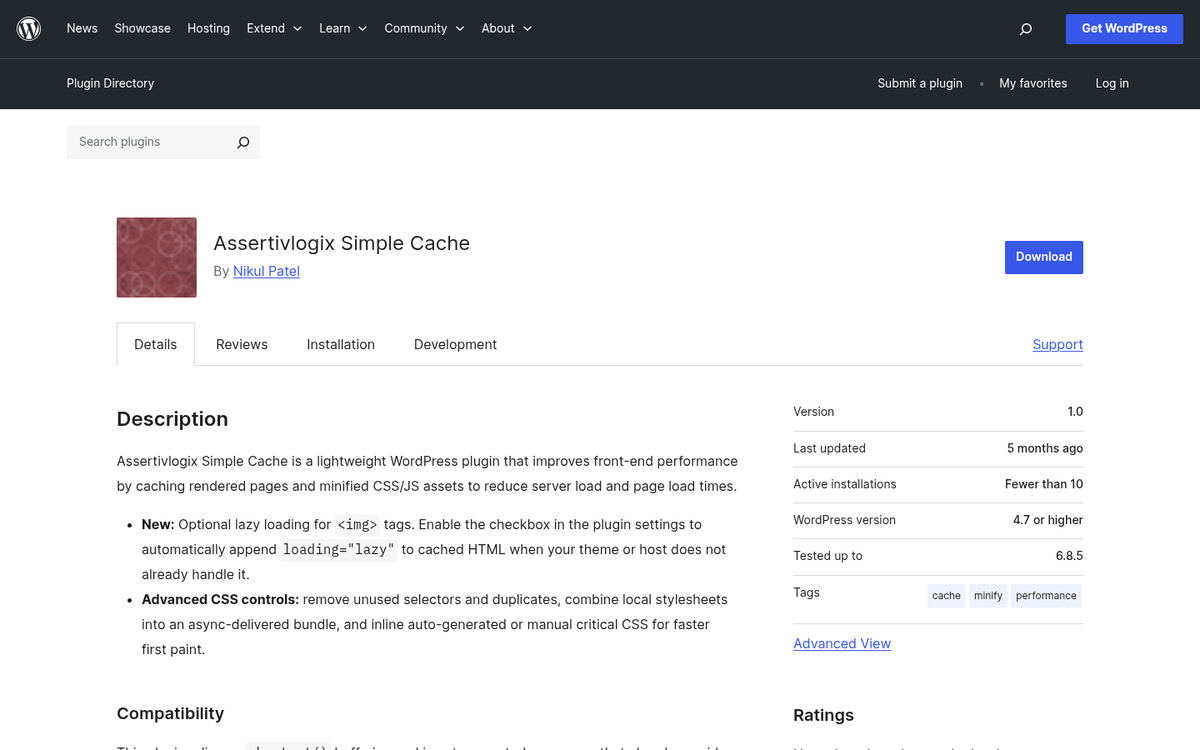This screenshot has height=750, width=1200.
Task: Click the Download button
Action: point(1043,257)
